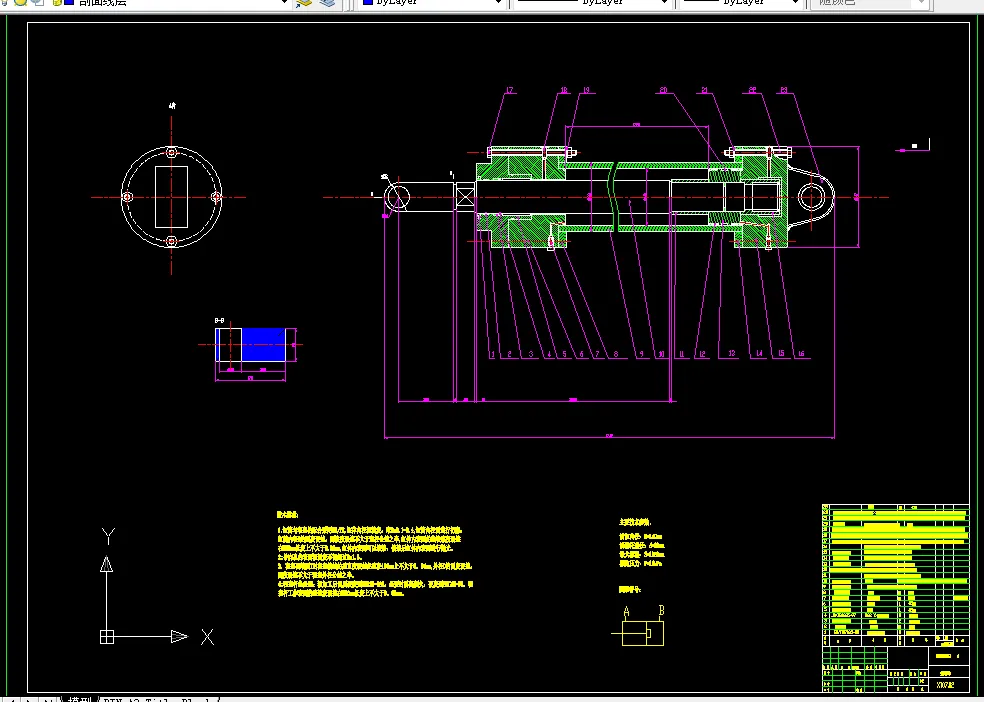Toggle the layer lock icon in layer box
Viewport: 984px width, 702px height.
click(56, 2)
